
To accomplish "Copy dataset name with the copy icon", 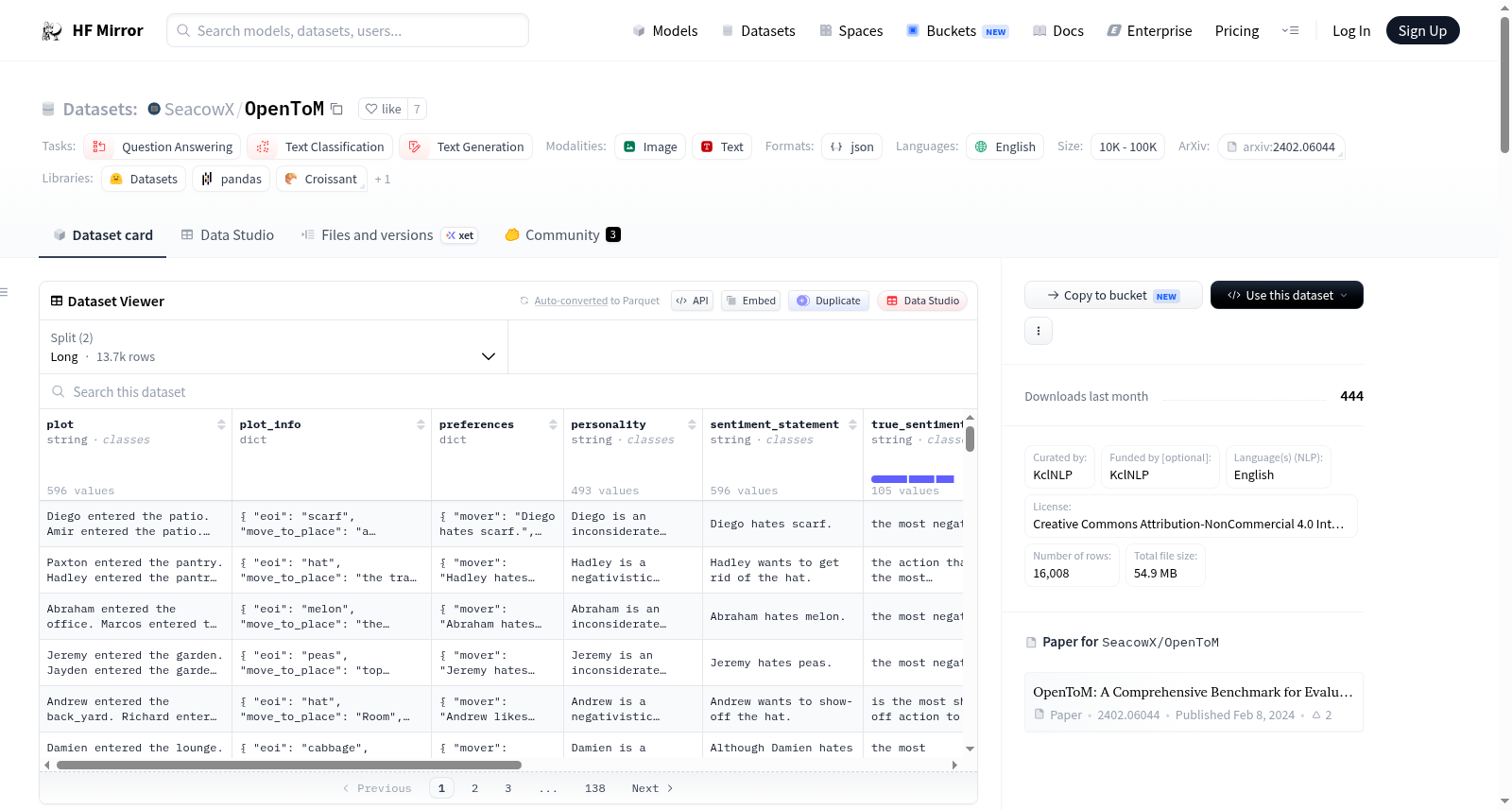I will click(336, 109).
